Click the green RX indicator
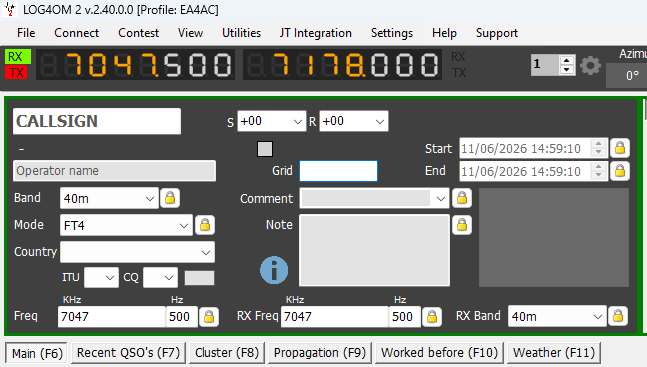 [18, 57]
